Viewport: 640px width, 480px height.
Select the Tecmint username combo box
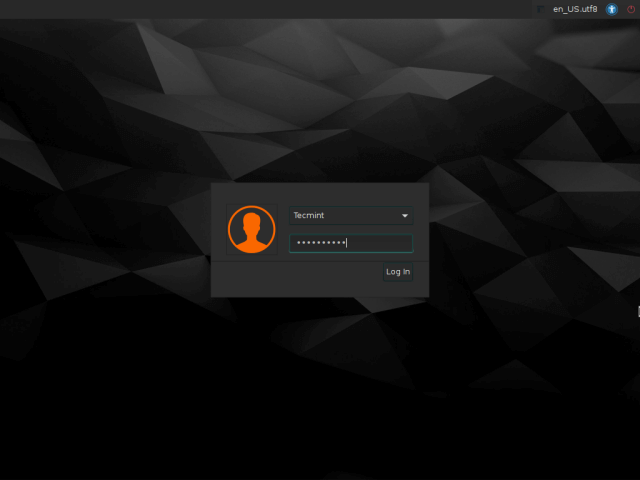coord(351,216)
